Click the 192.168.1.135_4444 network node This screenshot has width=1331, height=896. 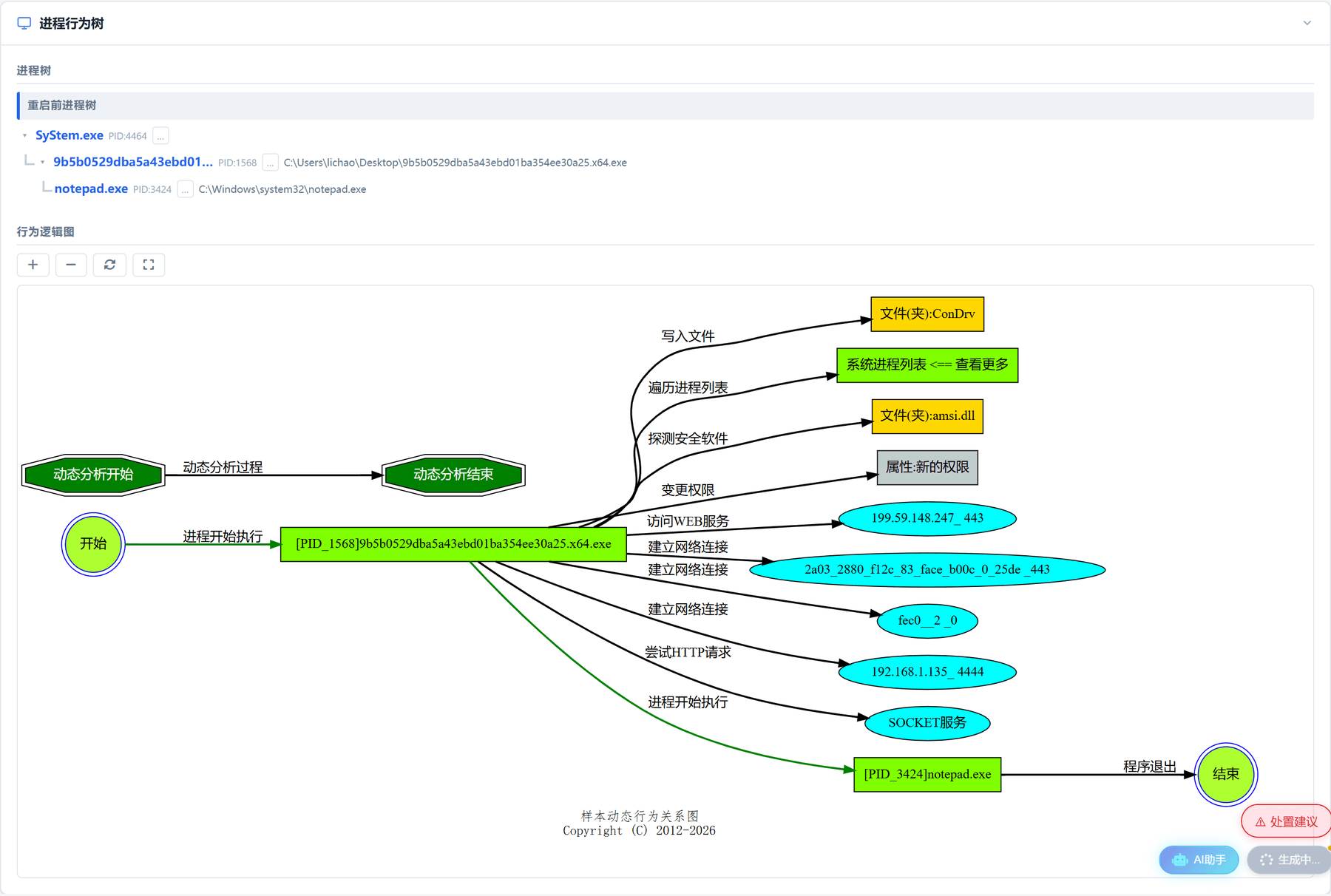[927, 671]
